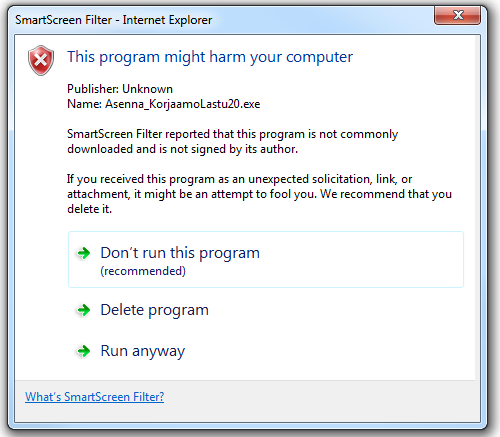
Task: Click the heading This program might harm your computer
Action: point(210,57)
